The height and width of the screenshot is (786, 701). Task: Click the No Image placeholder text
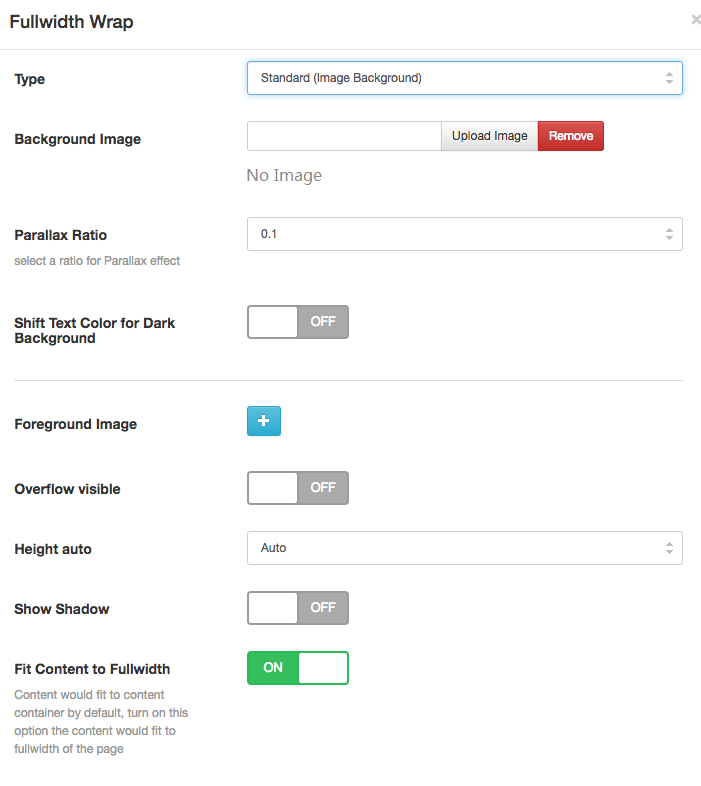point(284,176)
